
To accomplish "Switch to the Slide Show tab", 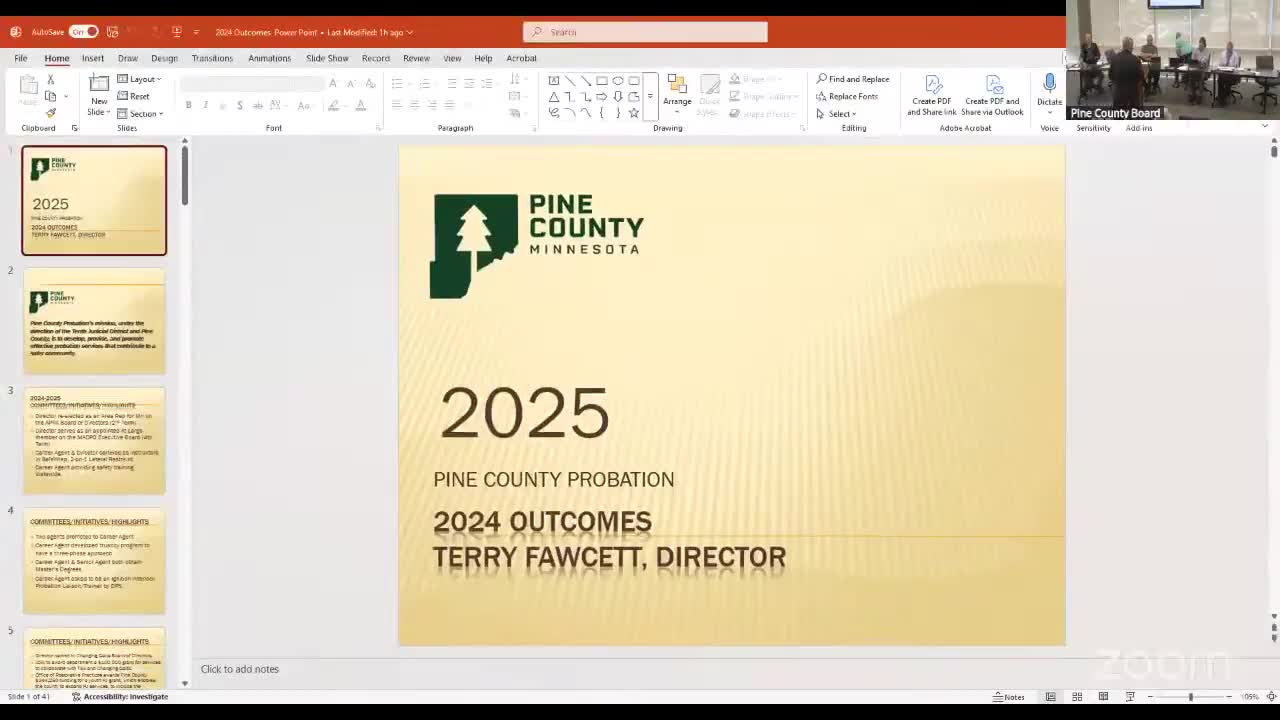I will [x=327, y=58].
